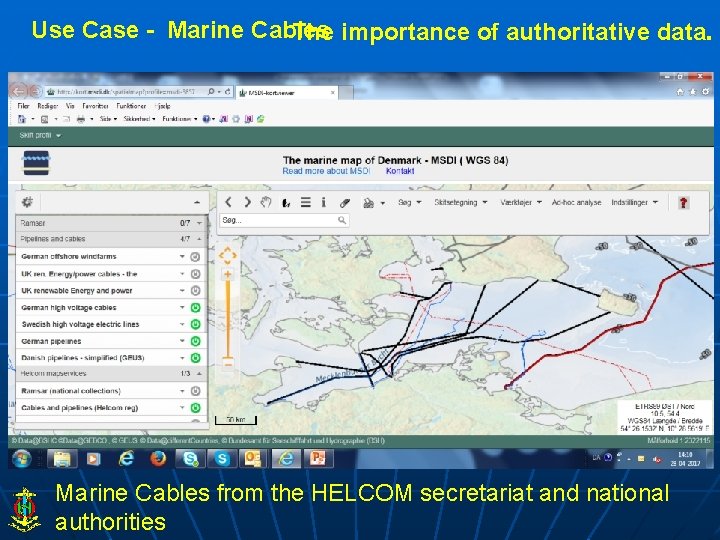This screenshot has height=540, width=720.
Task: Open the Søg toolbar dropdown
Action: [409, 202]
